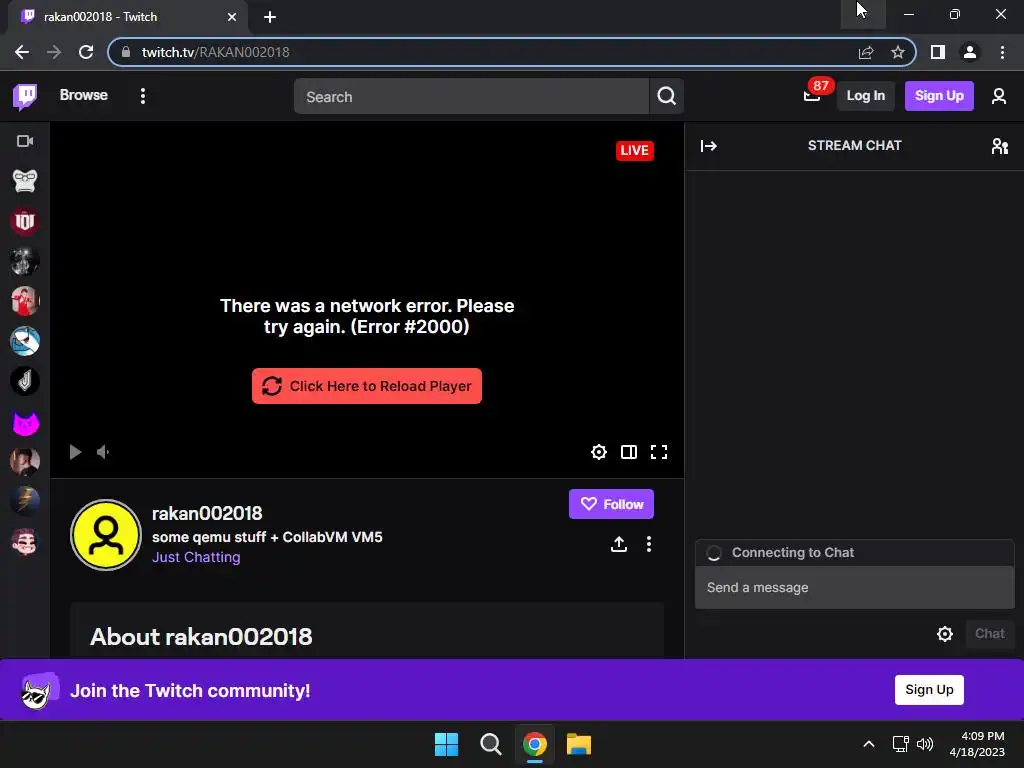Bookmark the page with the star icon
Viewport: 1024px width, 768px height.
pos(898,52)
